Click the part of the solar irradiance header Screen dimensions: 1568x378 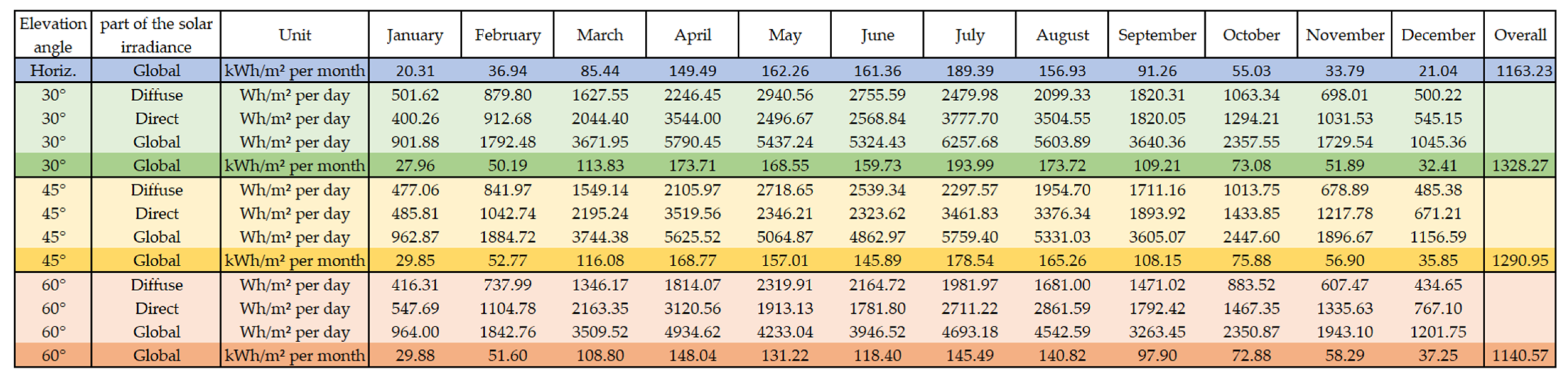click(x=156, y=35)
